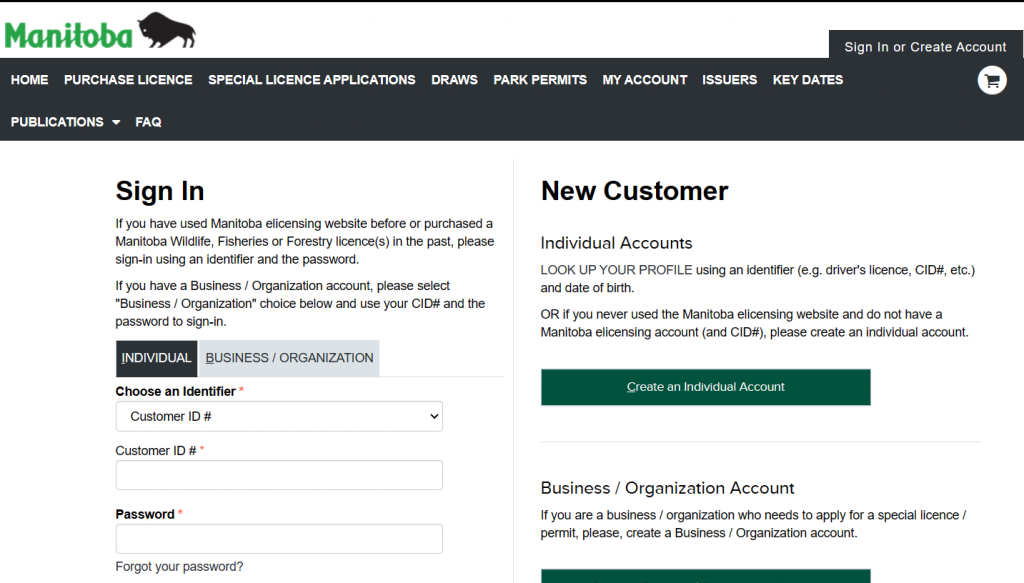The image size is (1024, 583).
Task: Click the Home navigation link
Action: coord(29,80)
